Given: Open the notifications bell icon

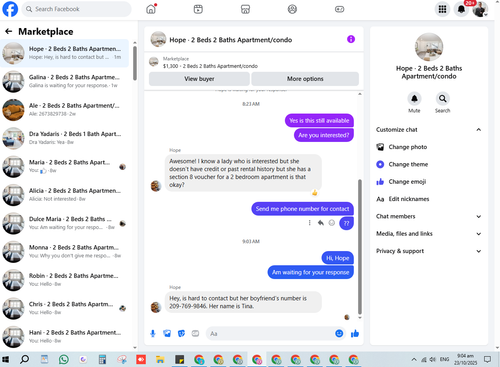Looking at the screenshot, I should coord(461,9).
